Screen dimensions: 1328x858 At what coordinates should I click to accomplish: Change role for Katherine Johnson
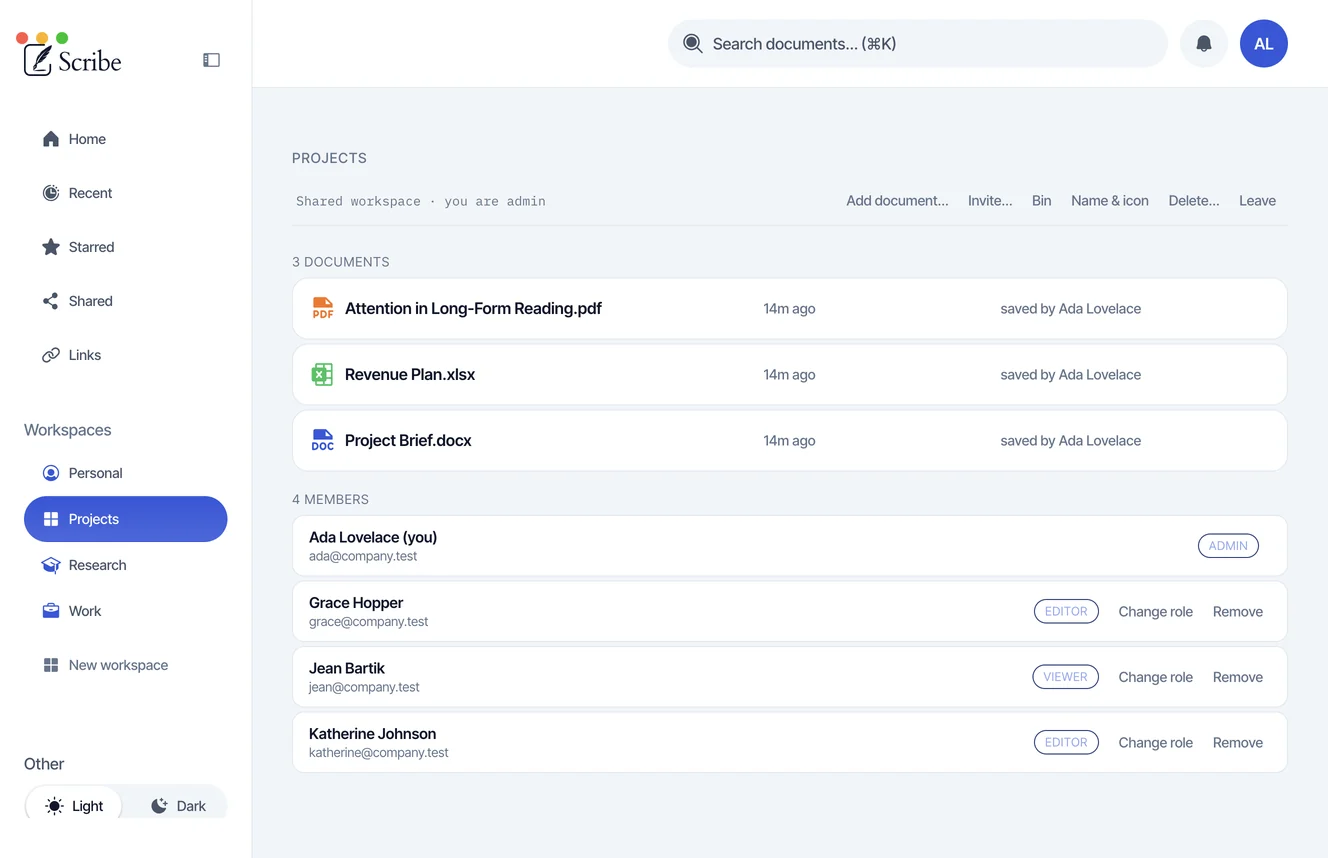click(1155, 743)
